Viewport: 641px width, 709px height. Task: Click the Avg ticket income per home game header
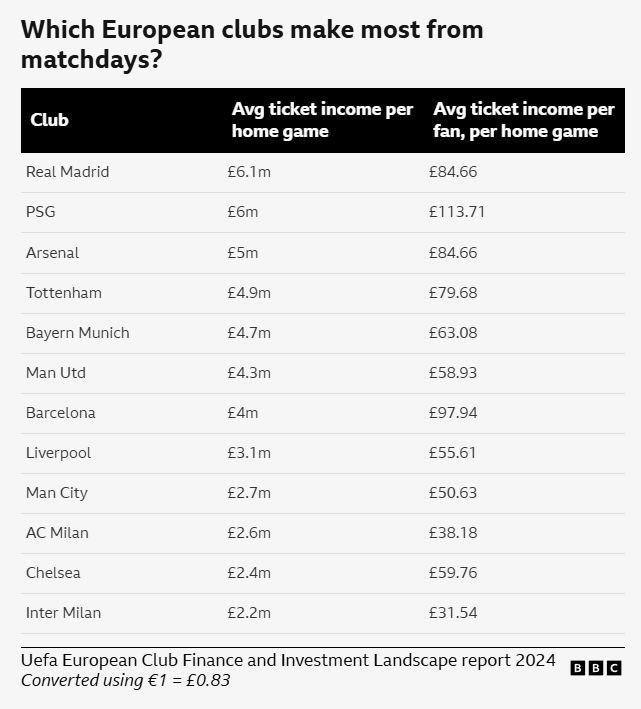(322, 120)
